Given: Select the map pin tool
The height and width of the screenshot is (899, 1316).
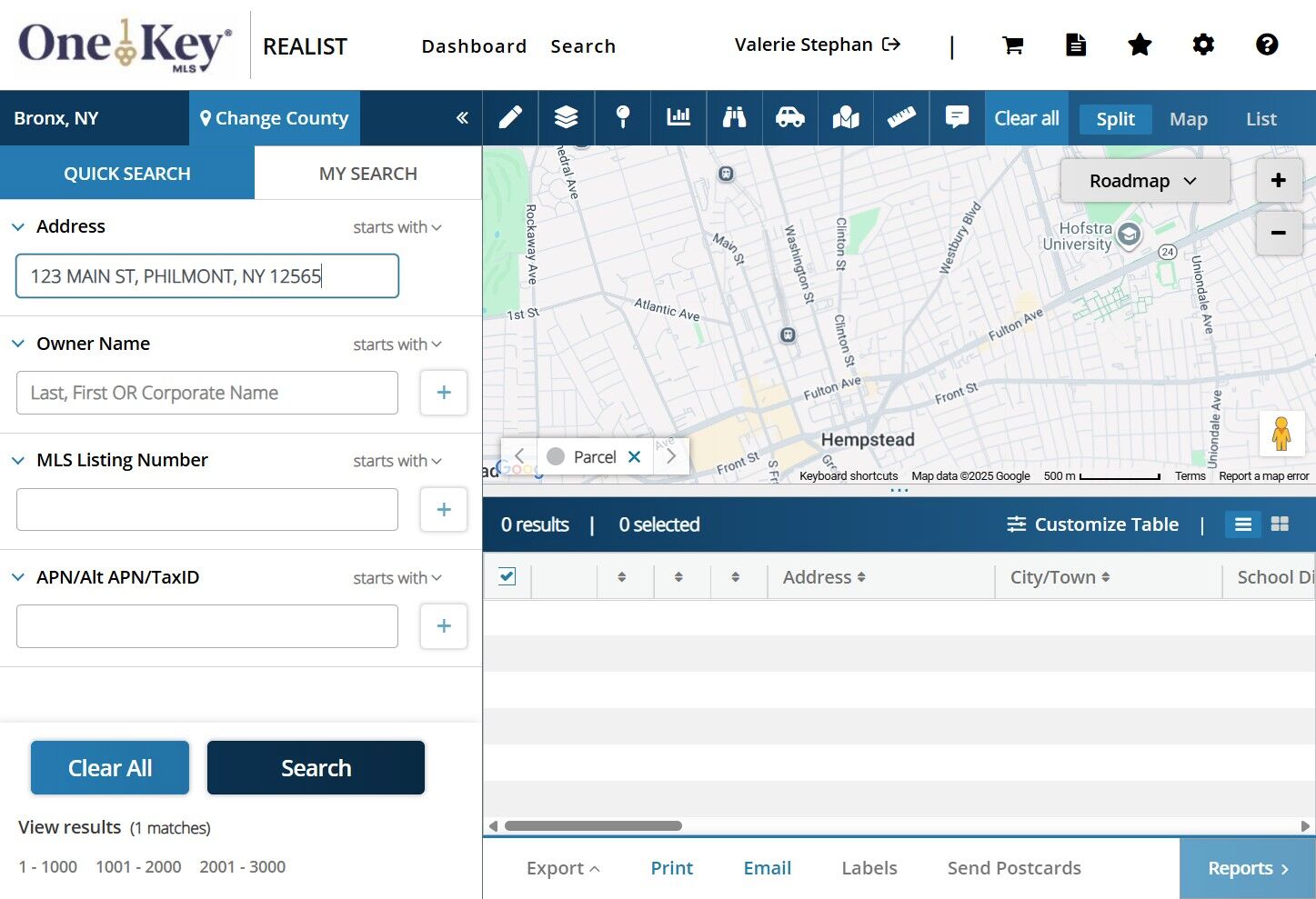Looking at the screenshot, I should click(623, 117).
